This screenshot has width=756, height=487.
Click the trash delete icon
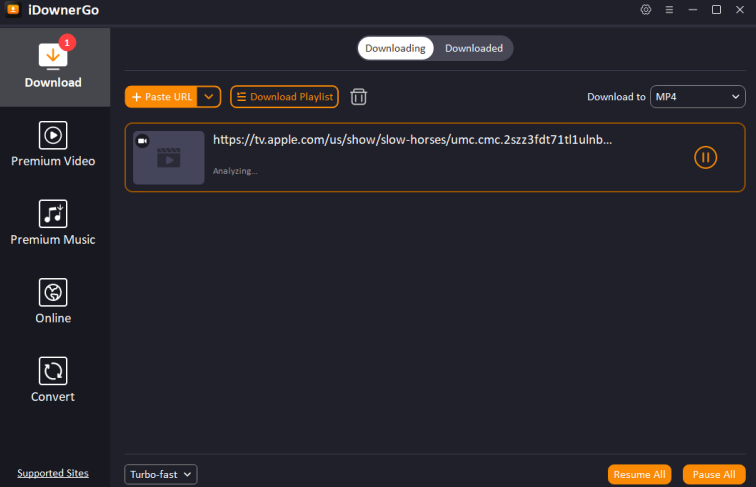click(x=359, y=97)
